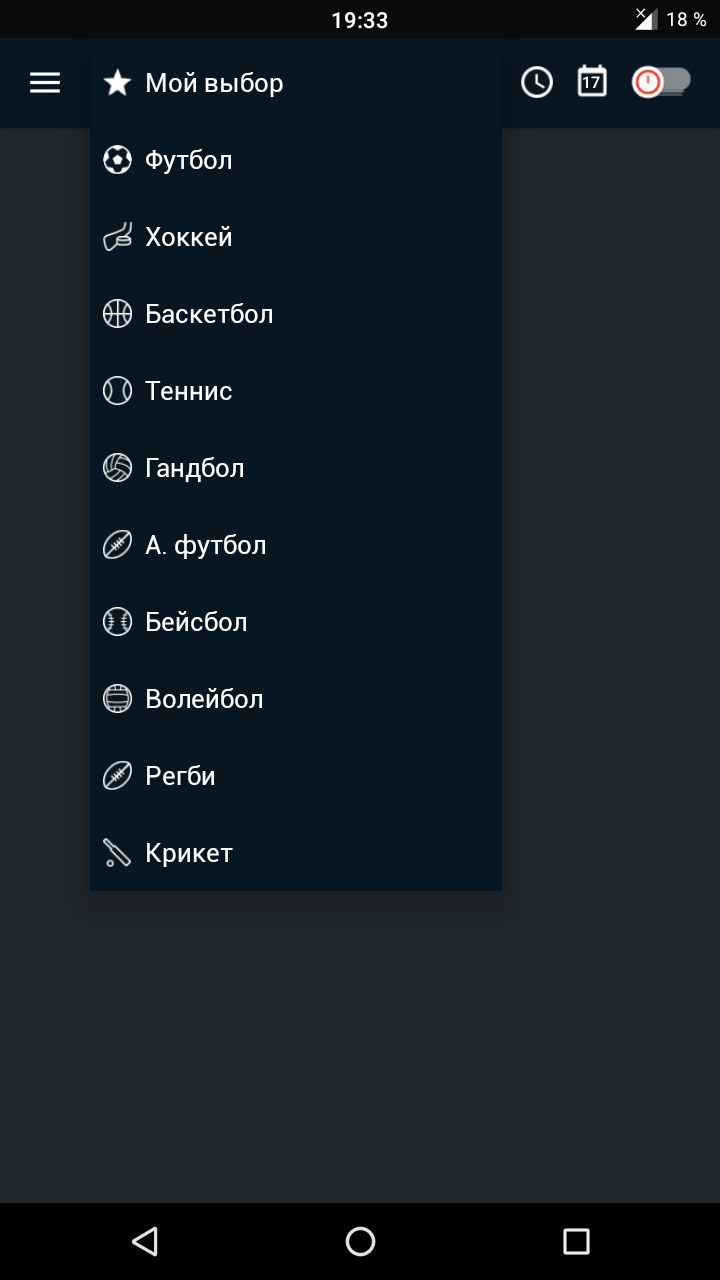Choose Гандбол in the dropdown

(x=296, y=468)
